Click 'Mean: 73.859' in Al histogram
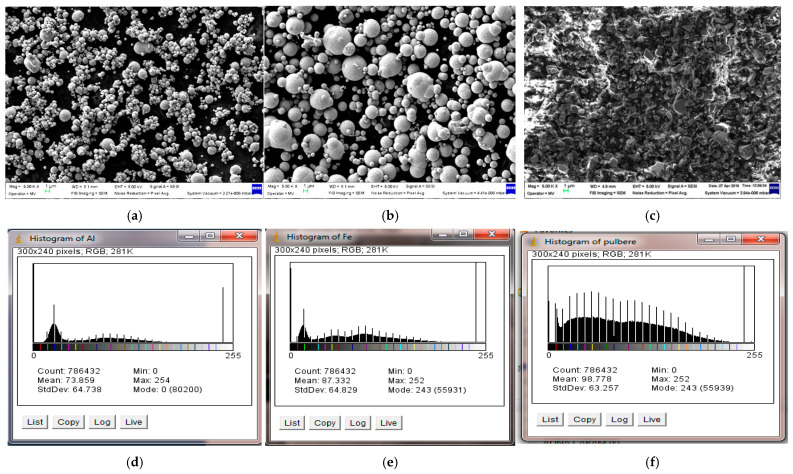 (66, 380)
